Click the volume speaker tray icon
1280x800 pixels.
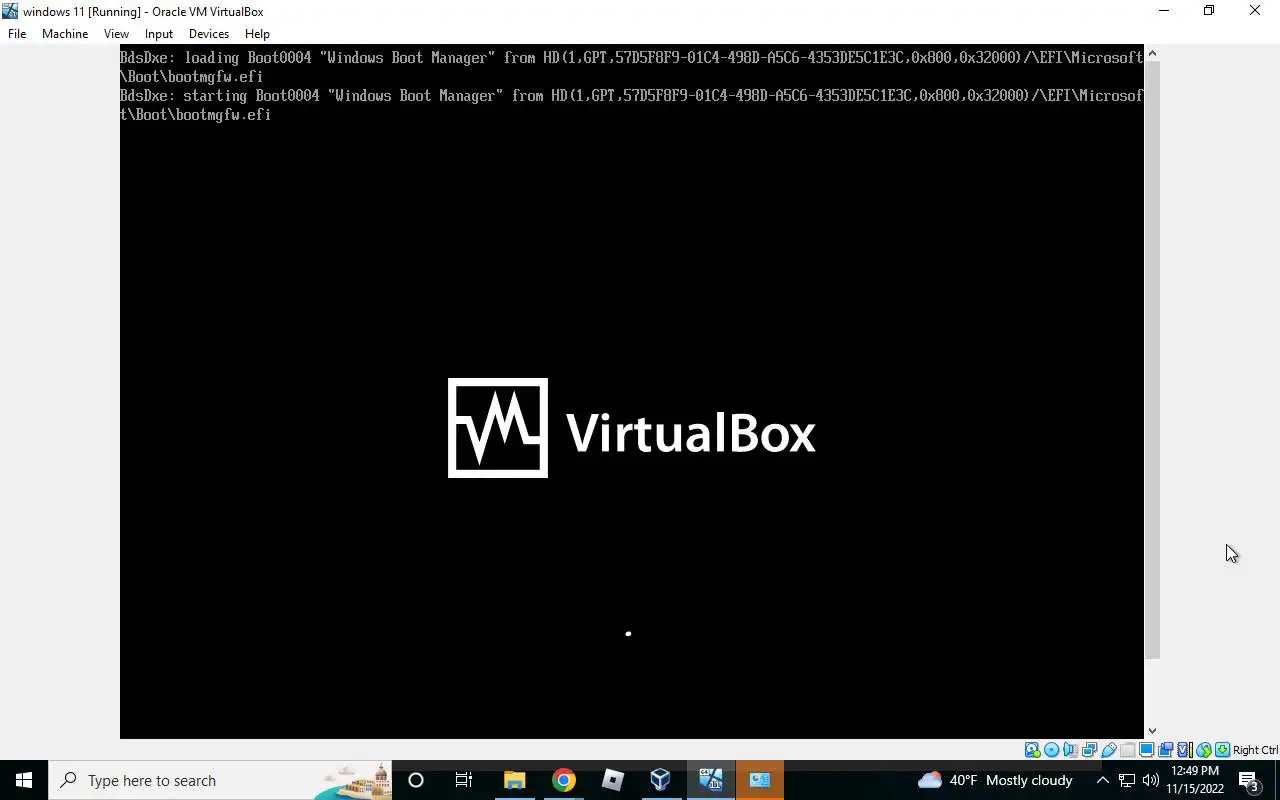1150,780
